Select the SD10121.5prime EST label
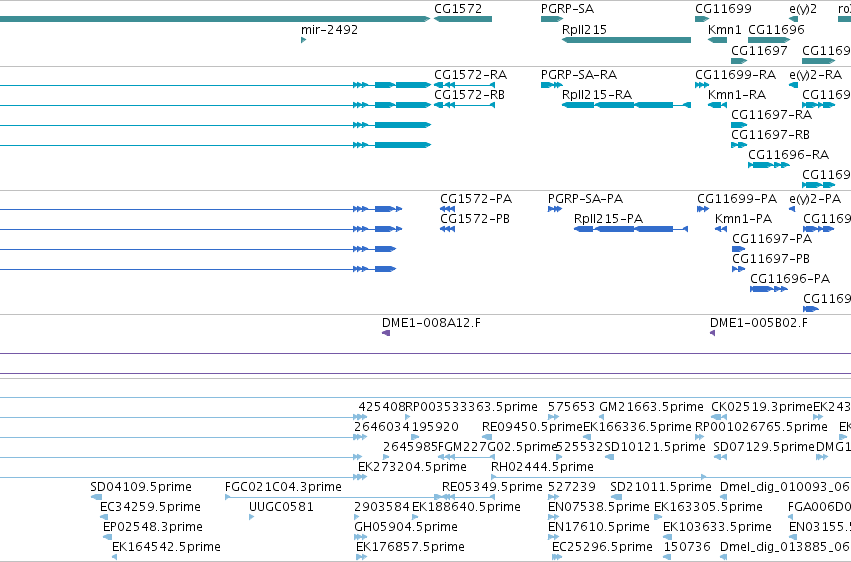The height and width of the screenshot is (562, 851). [x=655, y=447]
